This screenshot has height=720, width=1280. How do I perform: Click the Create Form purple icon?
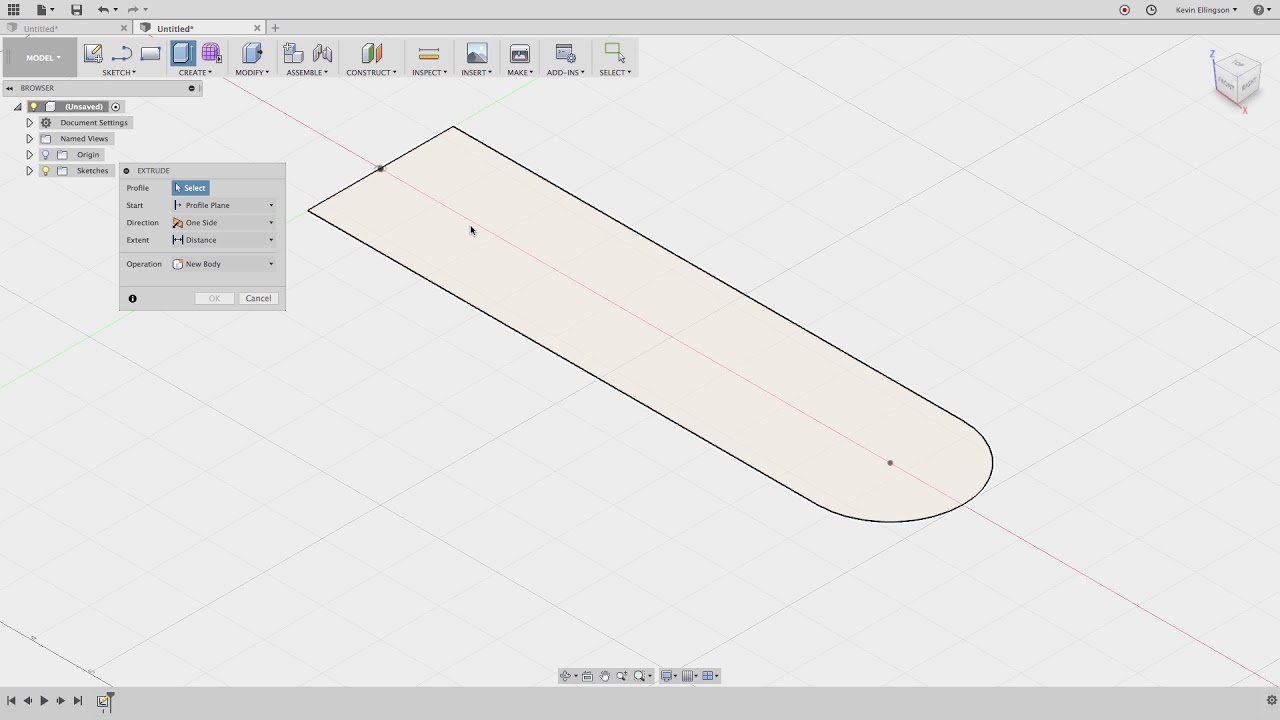(x=211, y=54)
